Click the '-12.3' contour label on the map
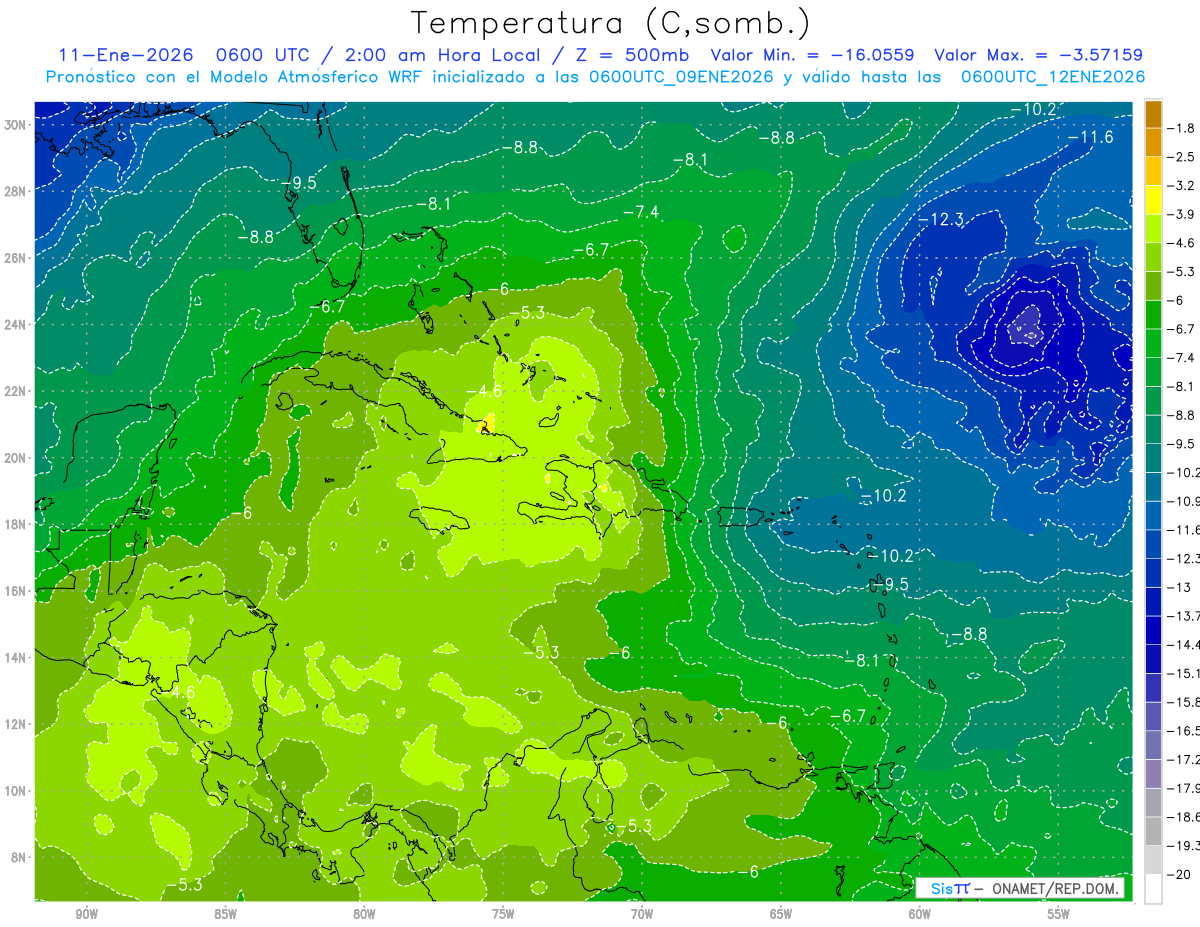Image resolution: width=1200 pixels, height=927 pixels. (940, 219)
